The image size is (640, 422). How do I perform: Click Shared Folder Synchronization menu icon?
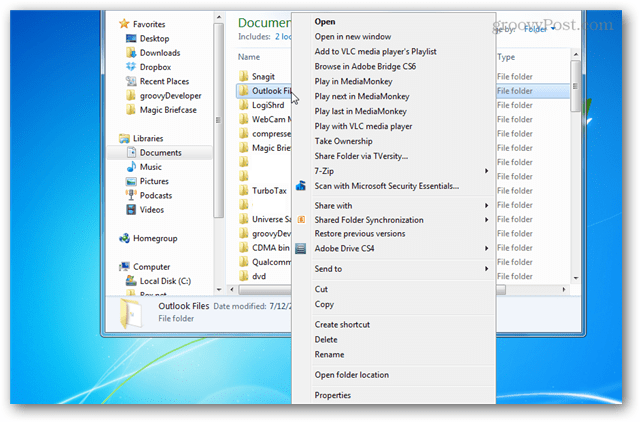pos(301,220)
